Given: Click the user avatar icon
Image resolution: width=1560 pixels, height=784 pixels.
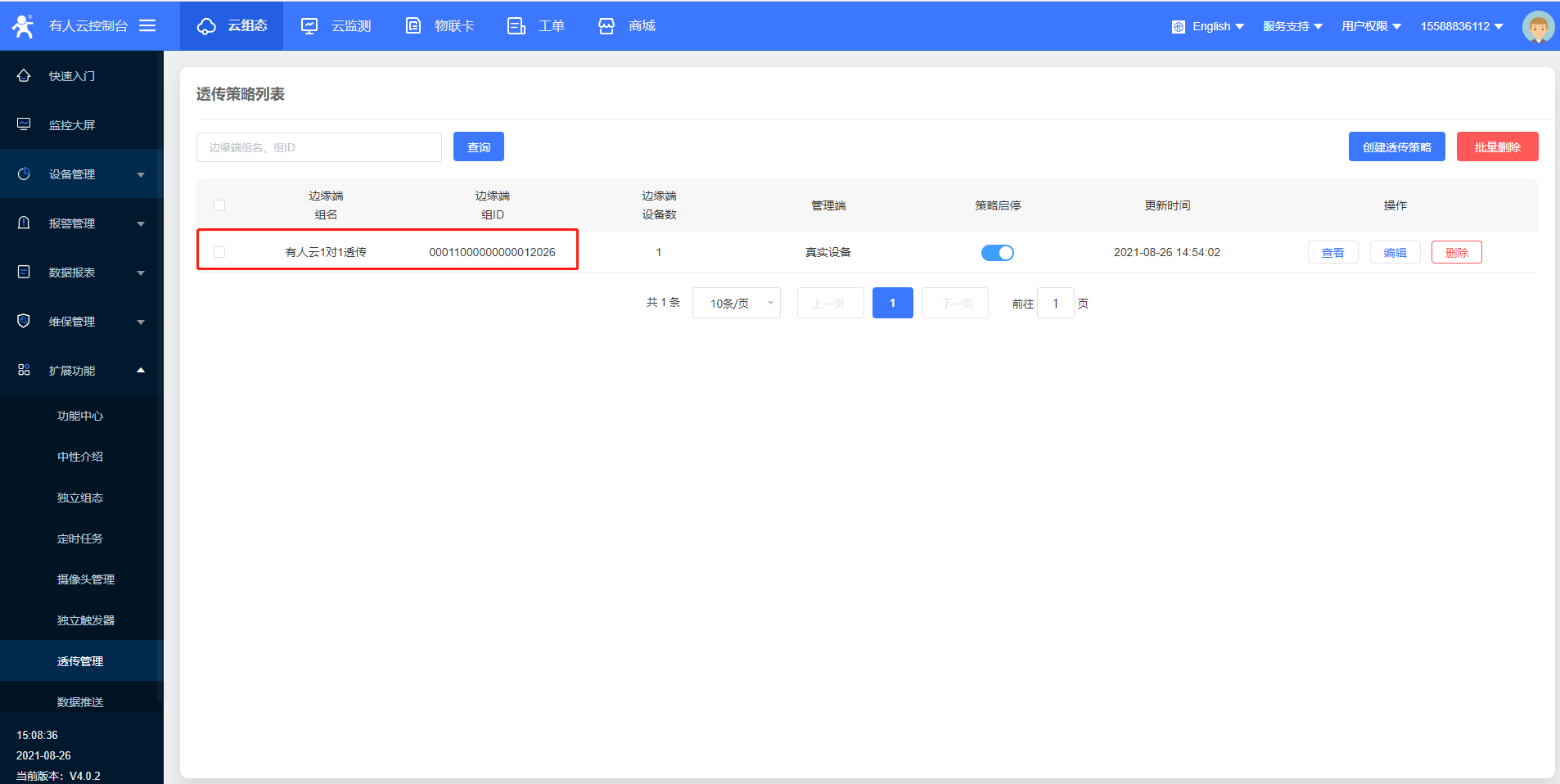Looking at the screenshot, I should pos(1537,26).
